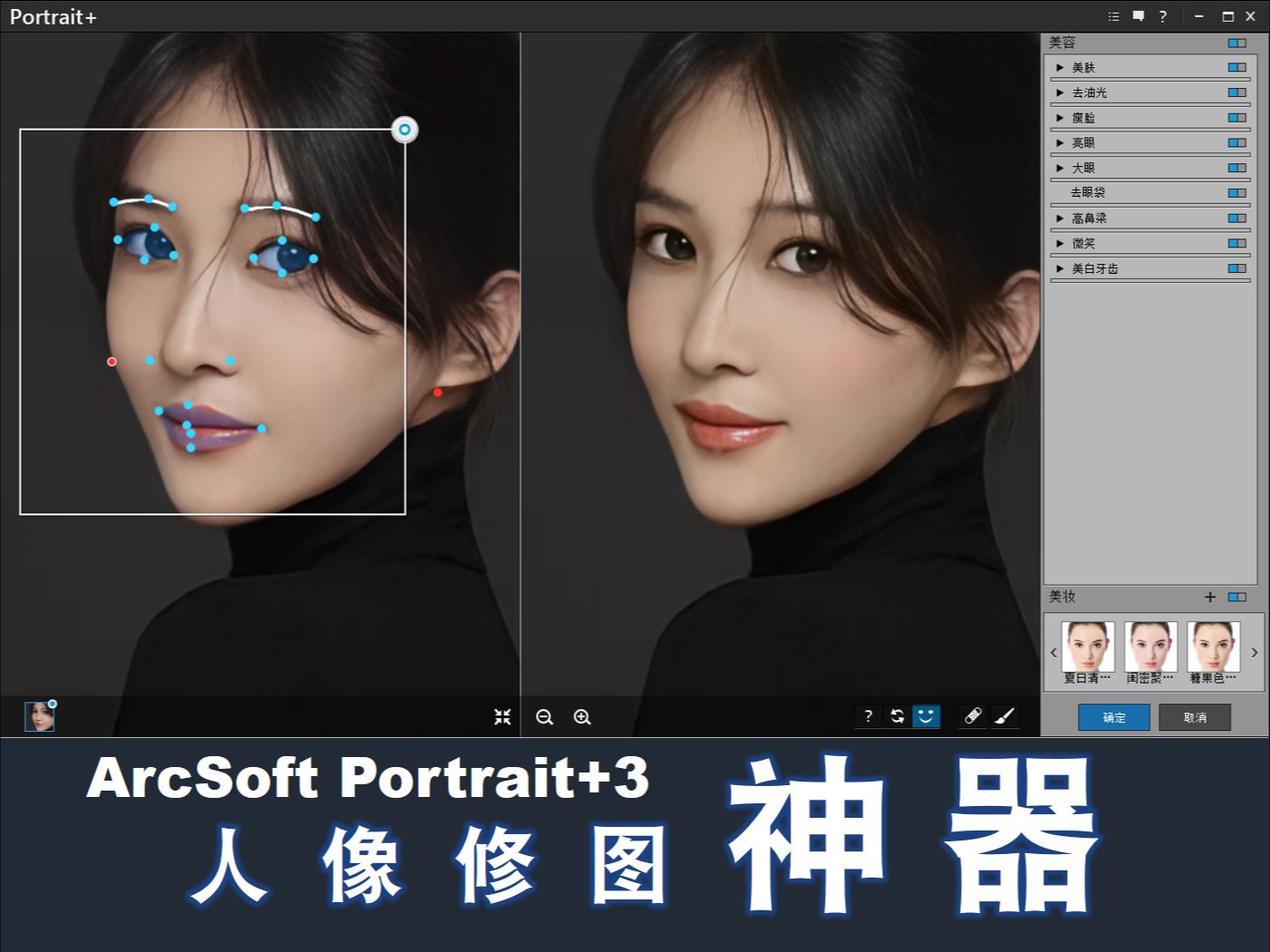Toggle the 美容 master switch
Image resolution: width=1270 pixels, height=952 pixels.
[x=1237, y=43]
